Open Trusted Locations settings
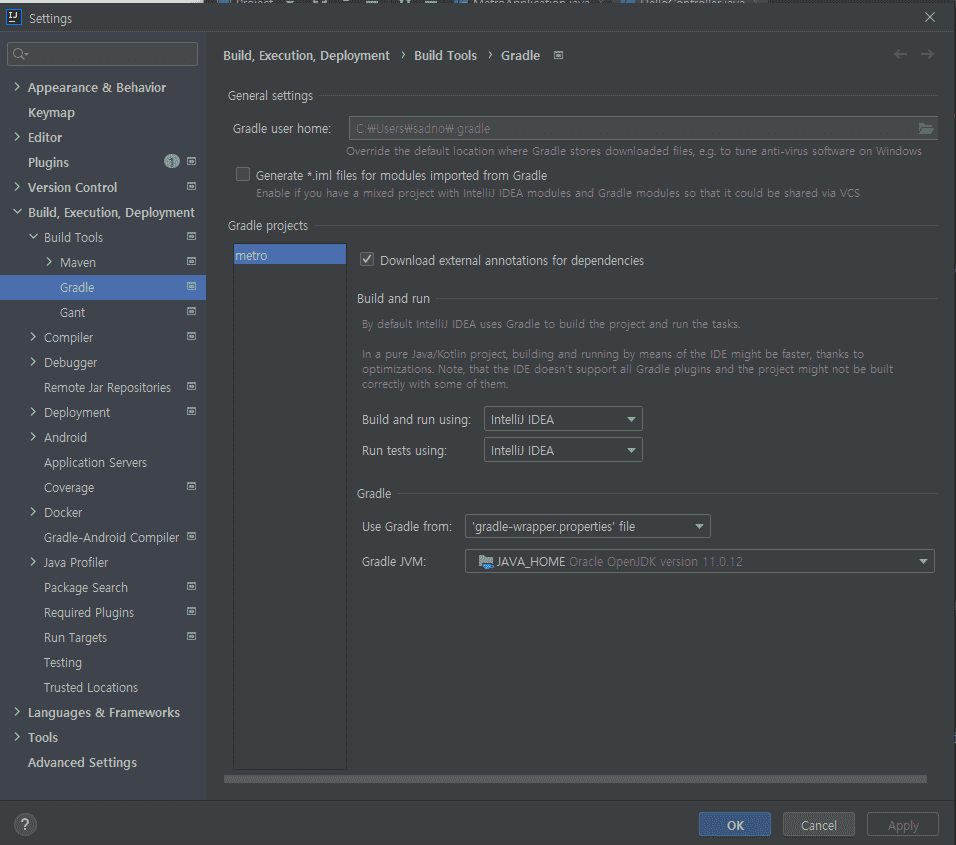The height and width of the screenshot is (845, 956). click(91, 688)
